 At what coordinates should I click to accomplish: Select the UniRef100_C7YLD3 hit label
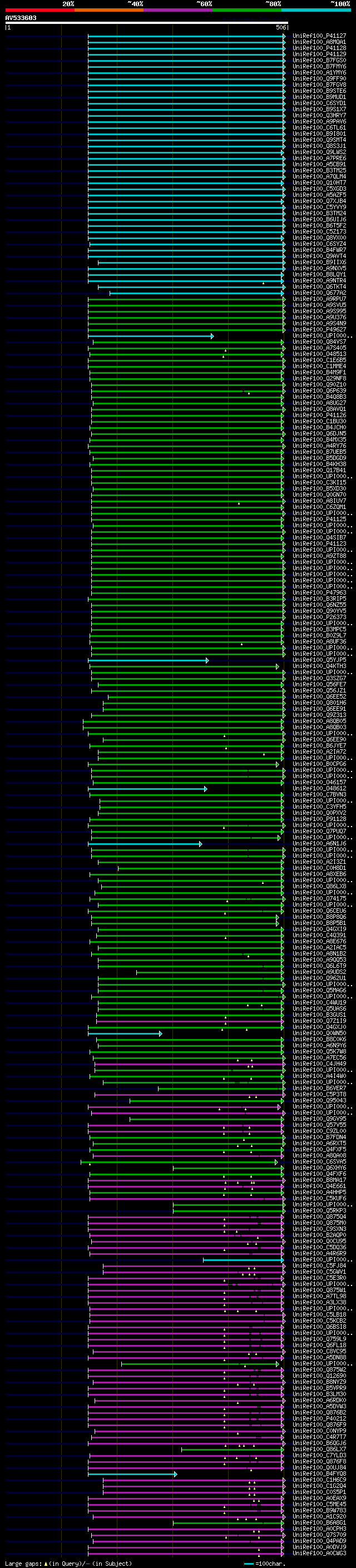coord(319,1456)
